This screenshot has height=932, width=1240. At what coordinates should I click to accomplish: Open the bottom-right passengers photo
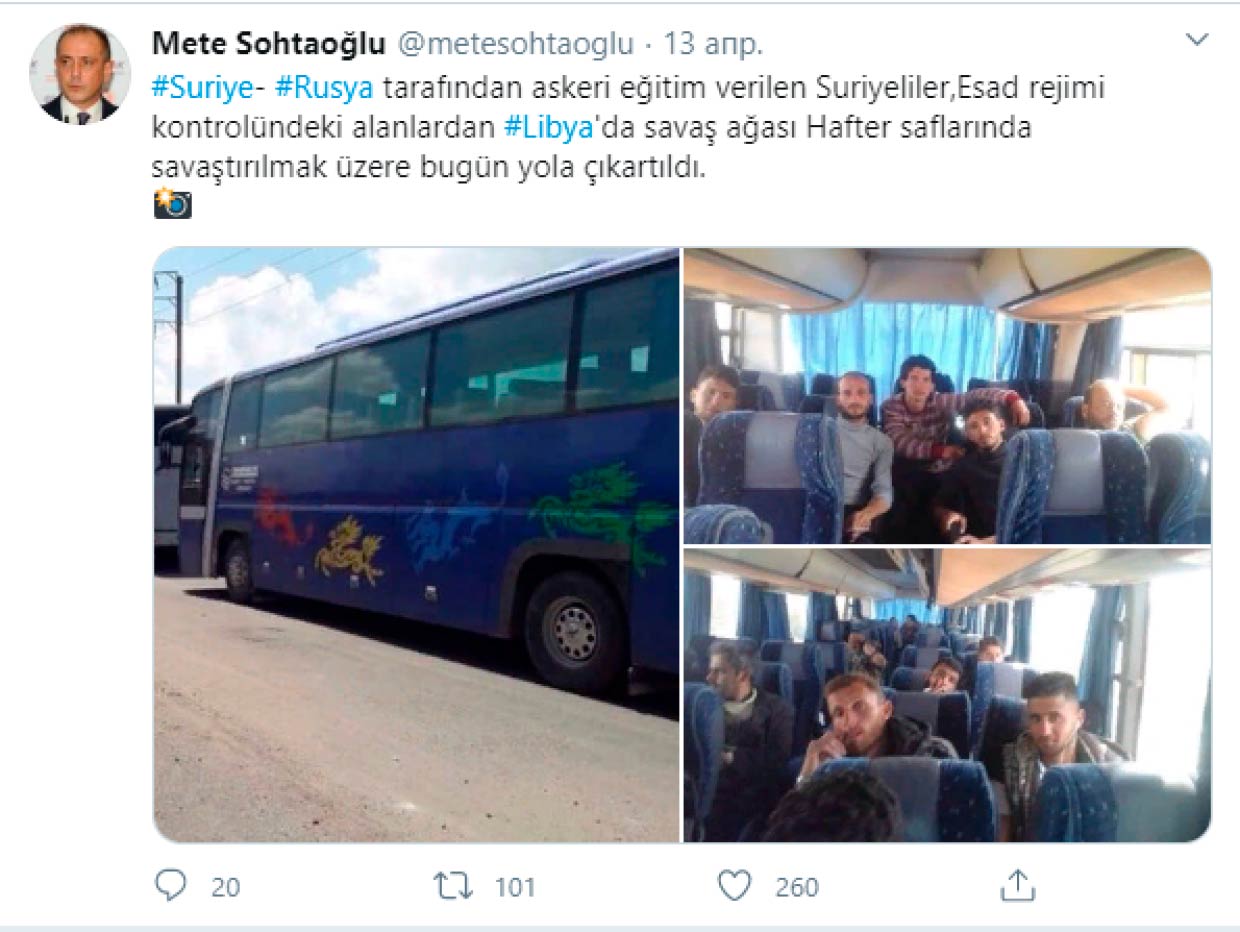tap(947, 695)
